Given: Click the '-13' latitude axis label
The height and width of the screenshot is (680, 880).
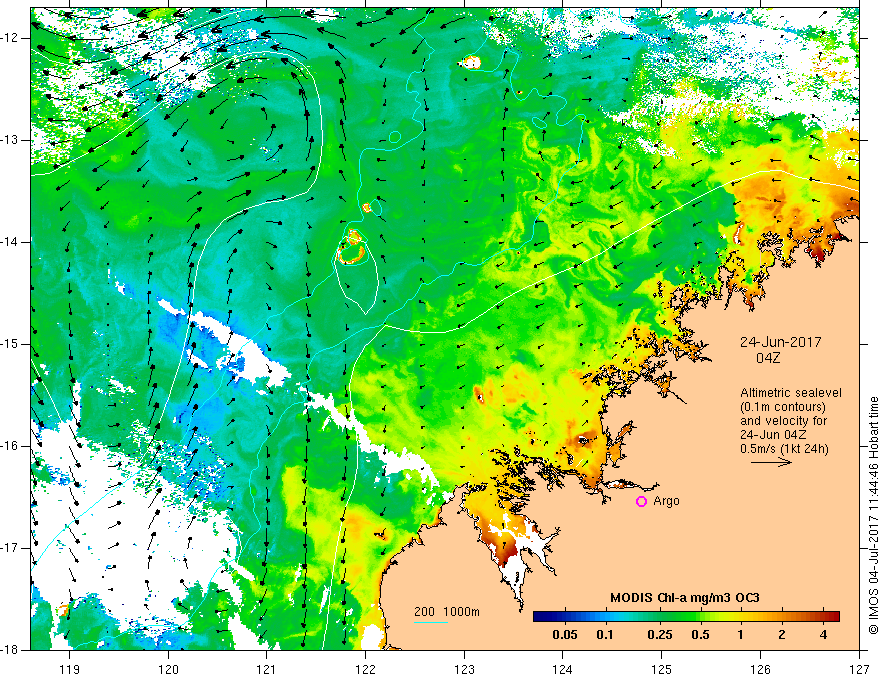Looking at the screenshot, I should point(11,140).
